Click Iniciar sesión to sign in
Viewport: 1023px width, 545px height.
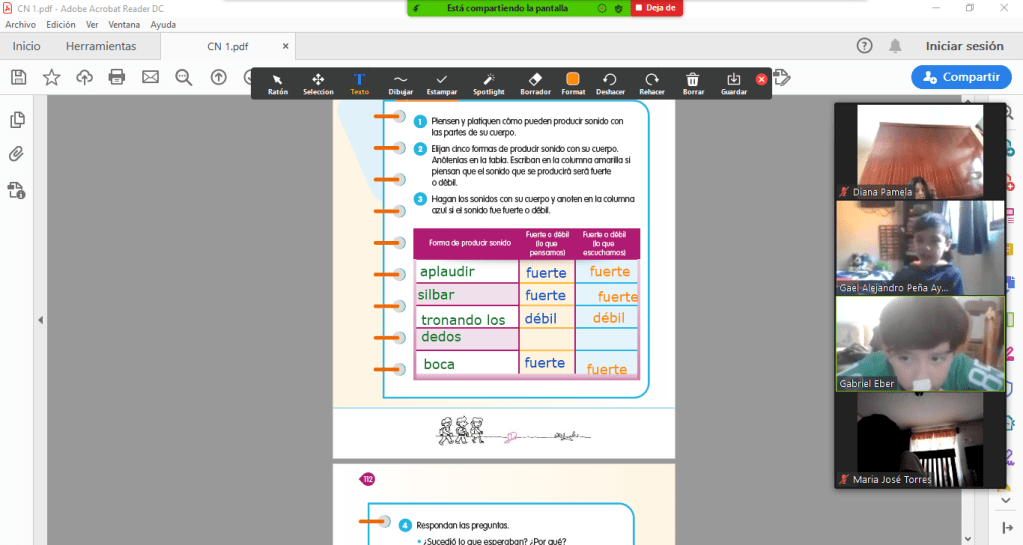tap(964, 46)
